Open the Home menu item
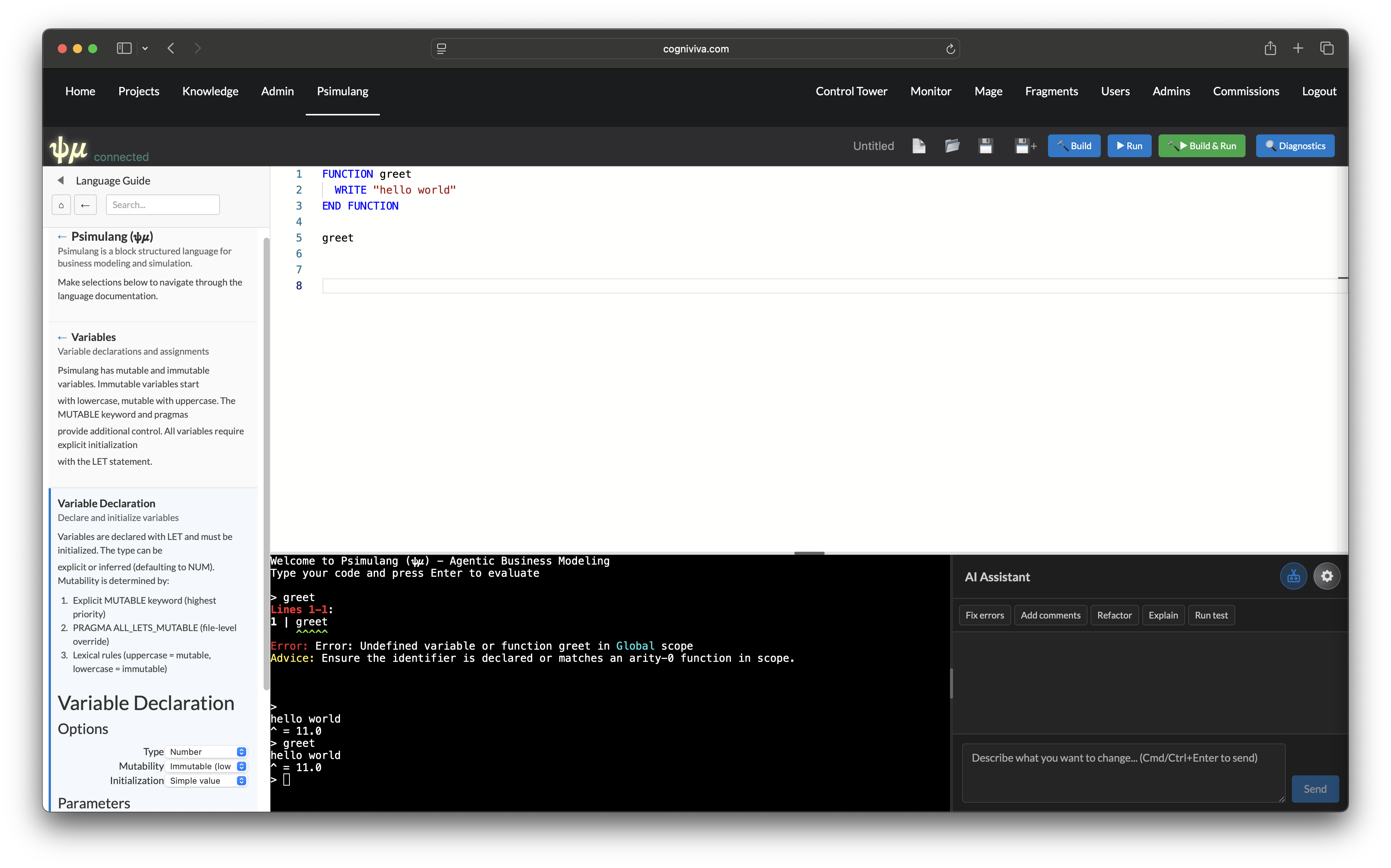Viewport: 1391px width, 868px height. click(81, 91)
